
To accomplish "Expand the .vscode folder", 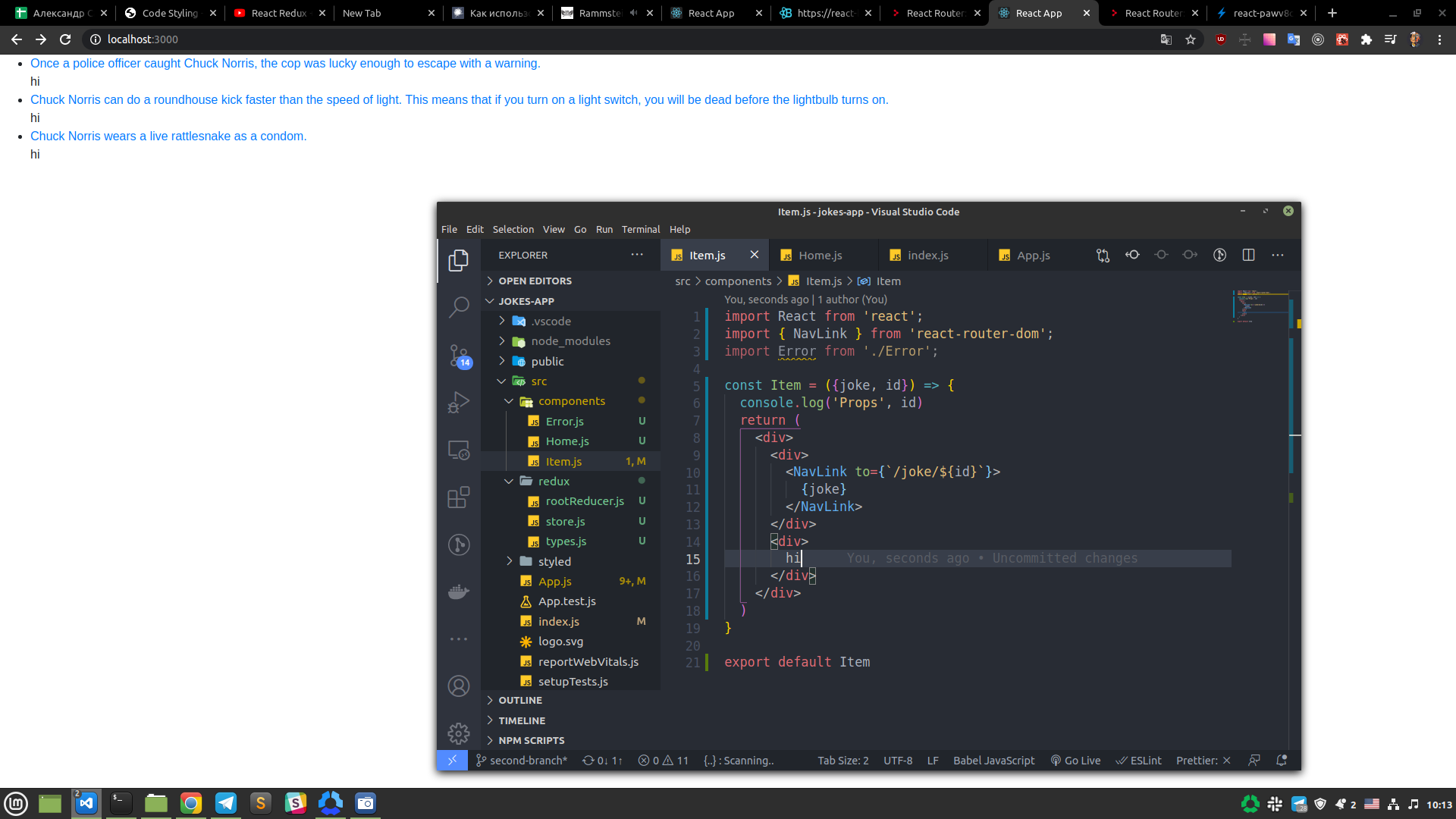I will click(x=570, y=322).
